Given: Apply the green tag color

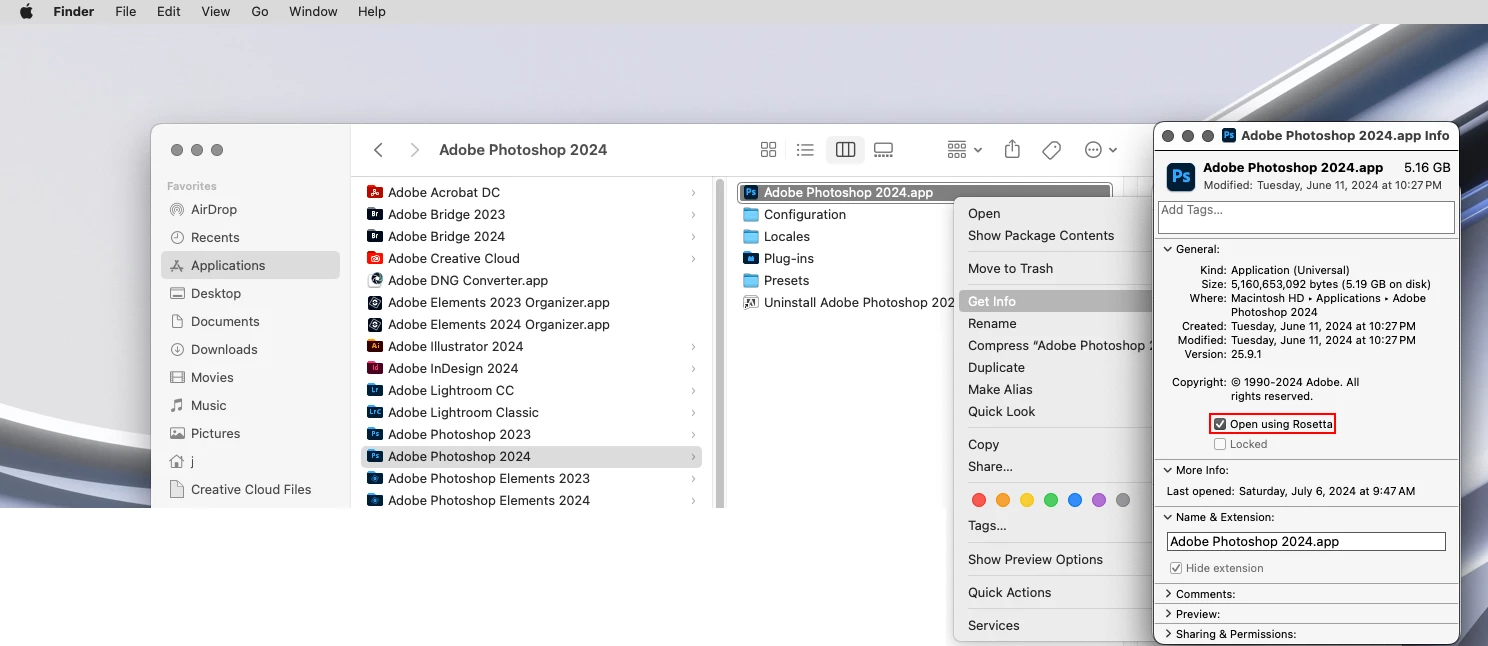Looking at the screenshot, I should click(x=1051, y=500).
